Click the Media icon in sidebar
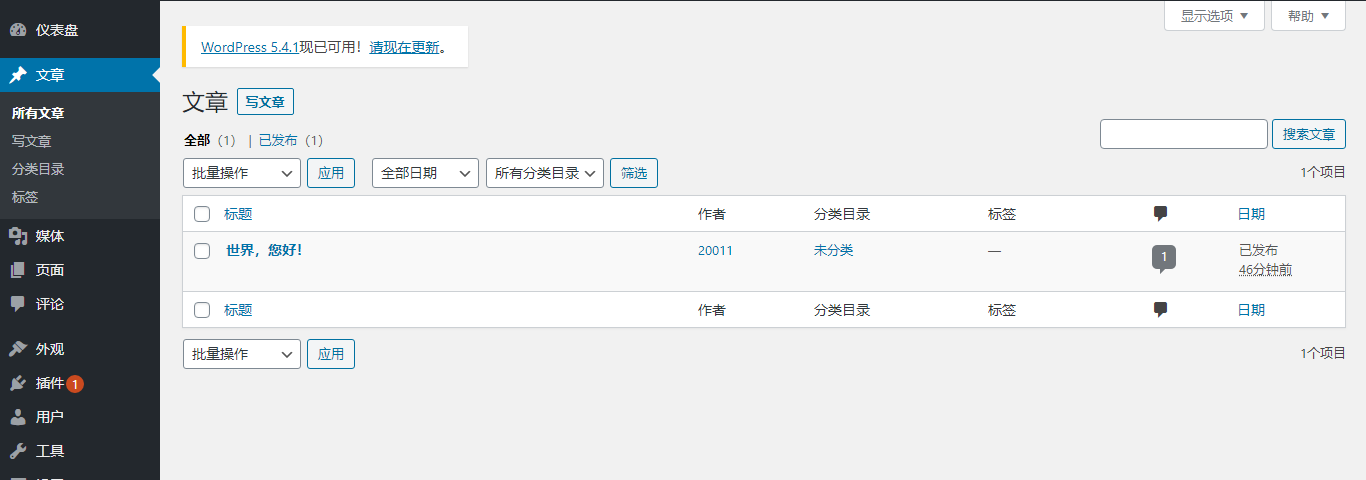This screenshot has height=480, width=1366. pyautogui.click(x=18, y=236)
